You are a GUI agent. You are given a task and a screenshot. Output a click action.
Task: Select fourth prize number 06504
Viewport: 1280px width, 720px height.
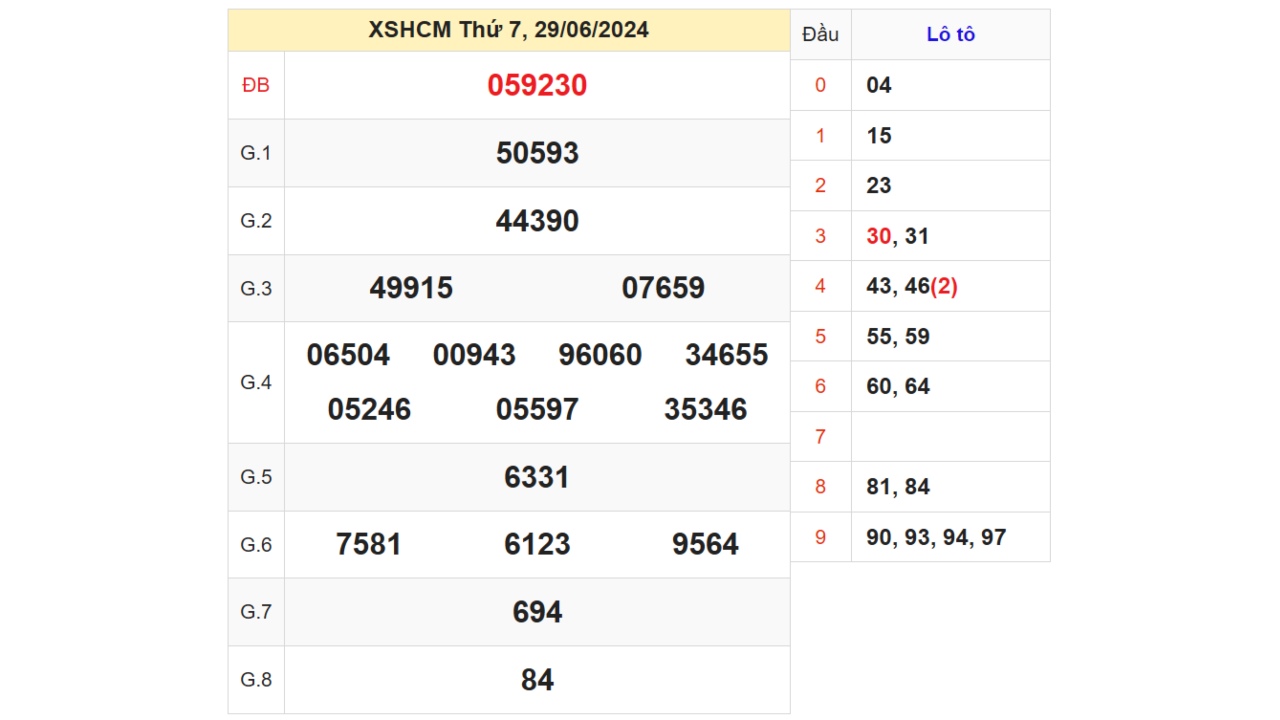(x=348, y=355)
